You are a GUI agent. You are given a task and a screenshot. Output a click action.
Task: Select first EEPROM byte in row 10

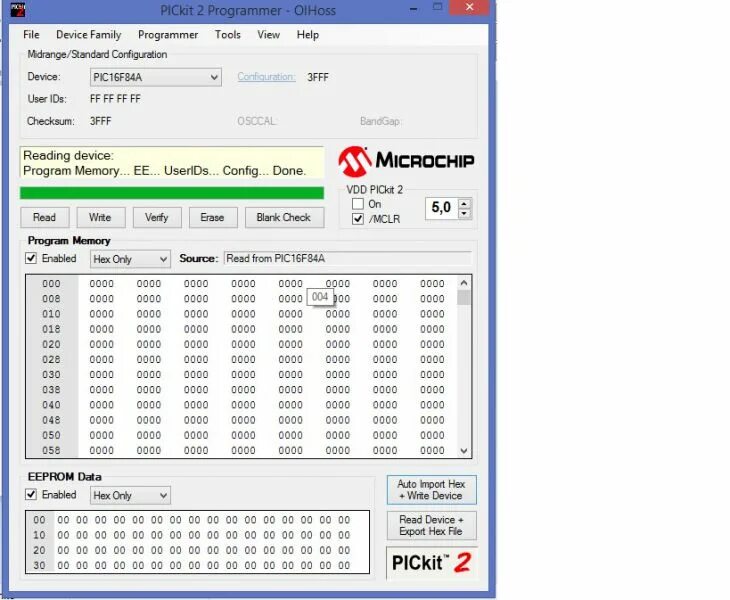(63, 535)
